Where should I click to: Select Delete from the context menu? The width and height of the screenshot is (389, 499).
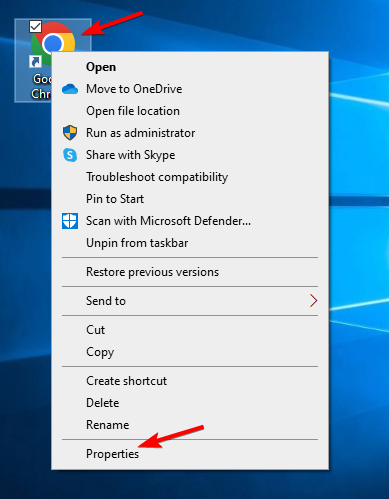tap(190, 403)
